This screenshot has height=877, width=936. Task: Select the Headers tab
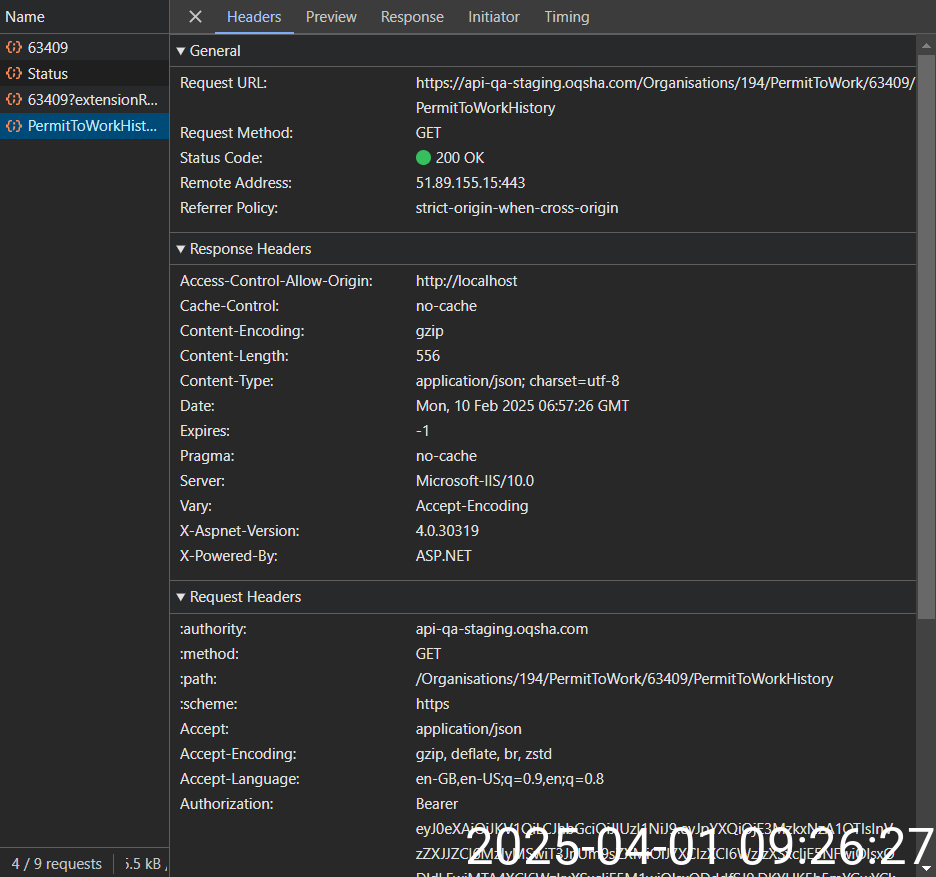(254, 17)
